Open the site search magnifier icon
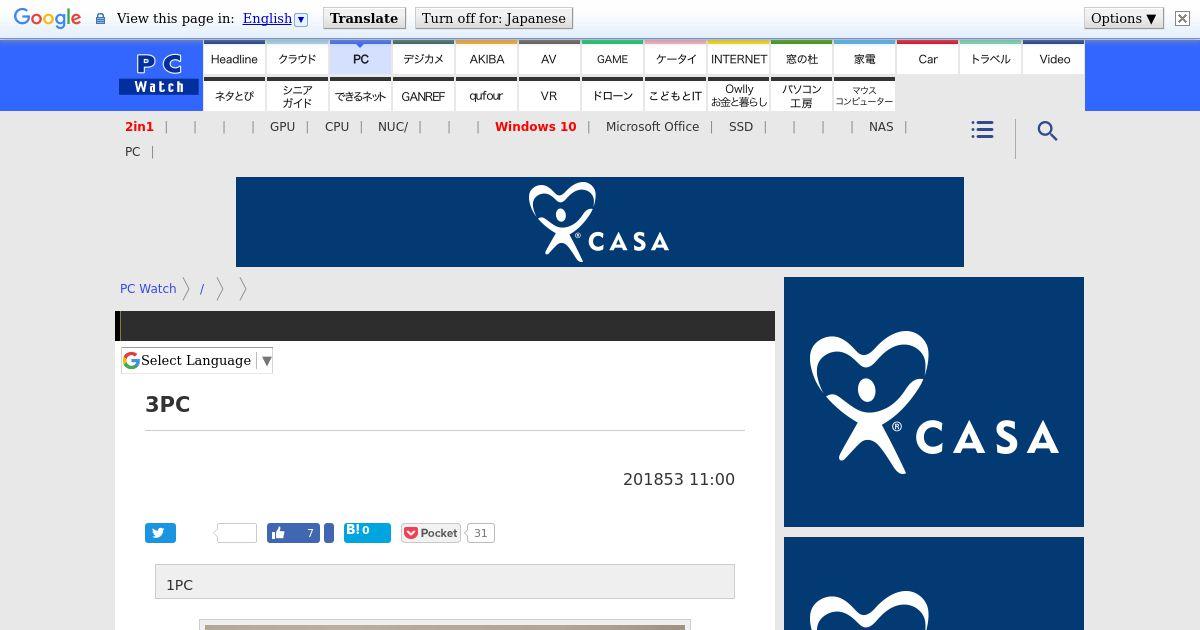 coord(1047,131)
